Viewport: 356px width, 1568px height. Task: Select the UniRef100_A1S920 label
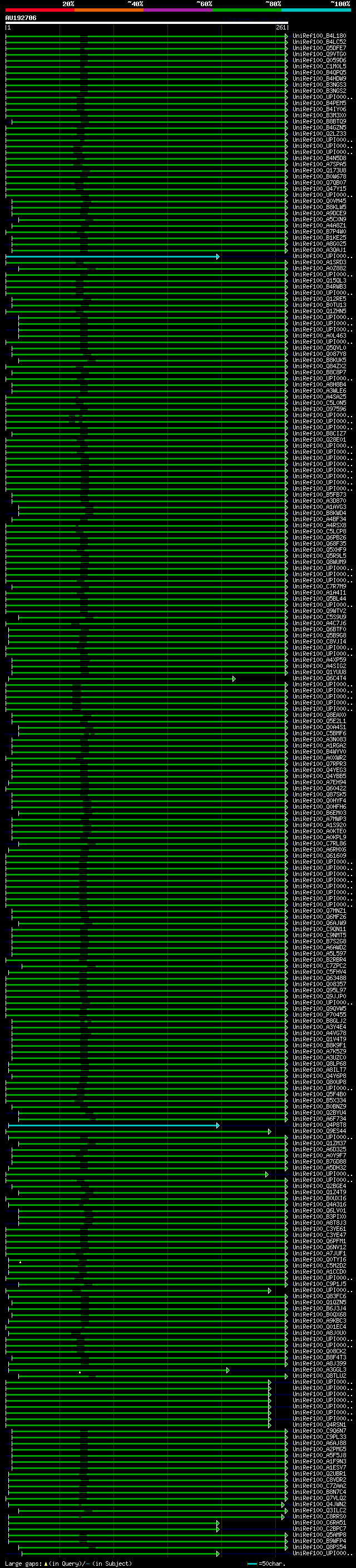click(319, 825)
